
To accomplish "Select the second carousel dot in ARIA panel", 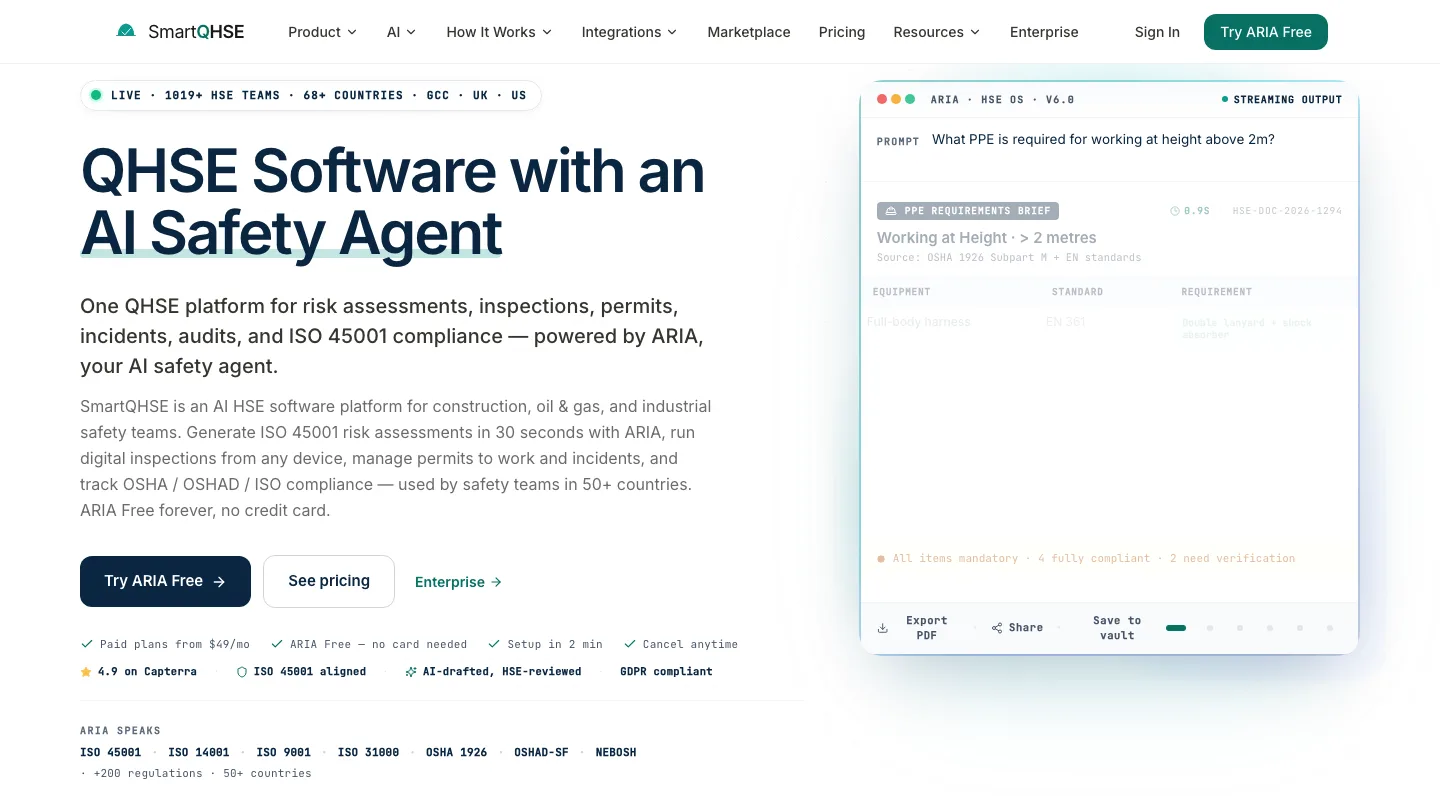I will 1210,628.
